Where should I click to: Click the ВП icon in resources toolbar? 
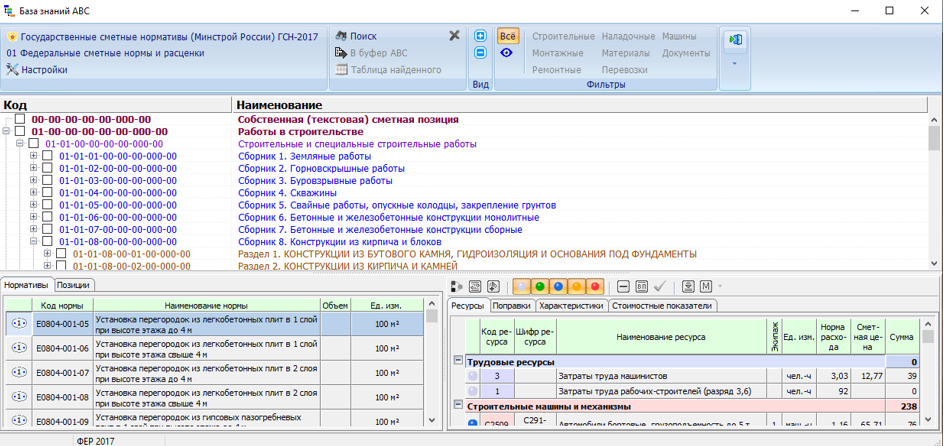click(x=642, y=286)
